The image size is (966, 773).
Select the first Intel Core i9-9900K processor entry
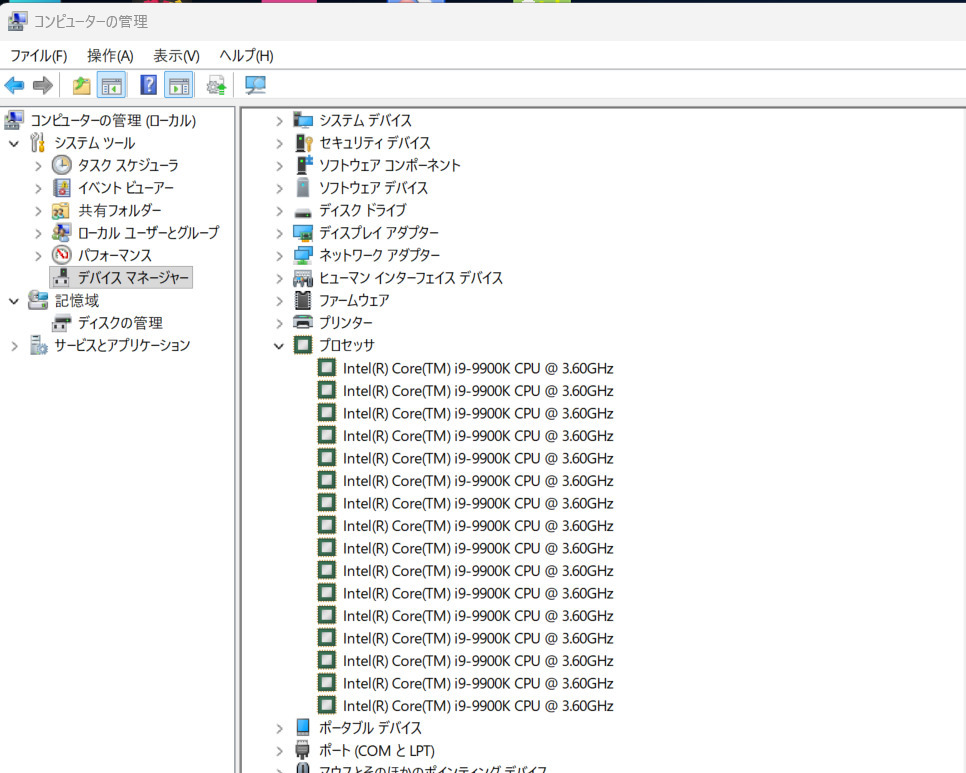pos(477,368)
